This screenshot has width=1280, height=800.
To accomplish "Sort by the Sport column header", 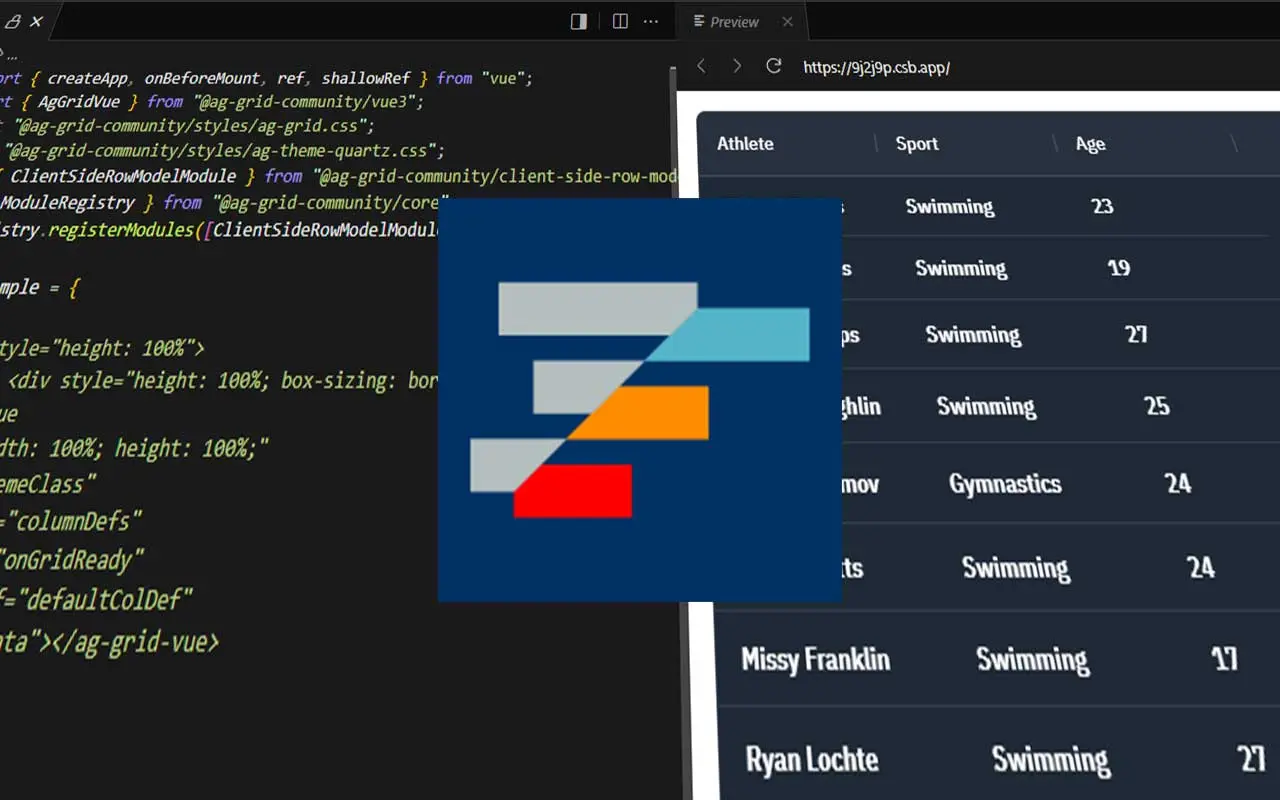I will coord(917,144).
